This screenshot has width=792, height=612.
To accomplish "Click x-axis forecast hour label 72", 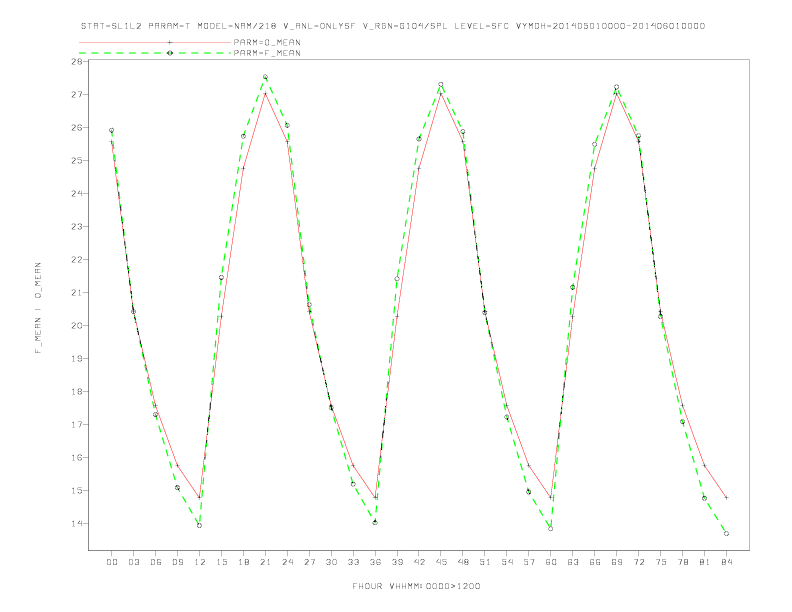I will (639, 562).
